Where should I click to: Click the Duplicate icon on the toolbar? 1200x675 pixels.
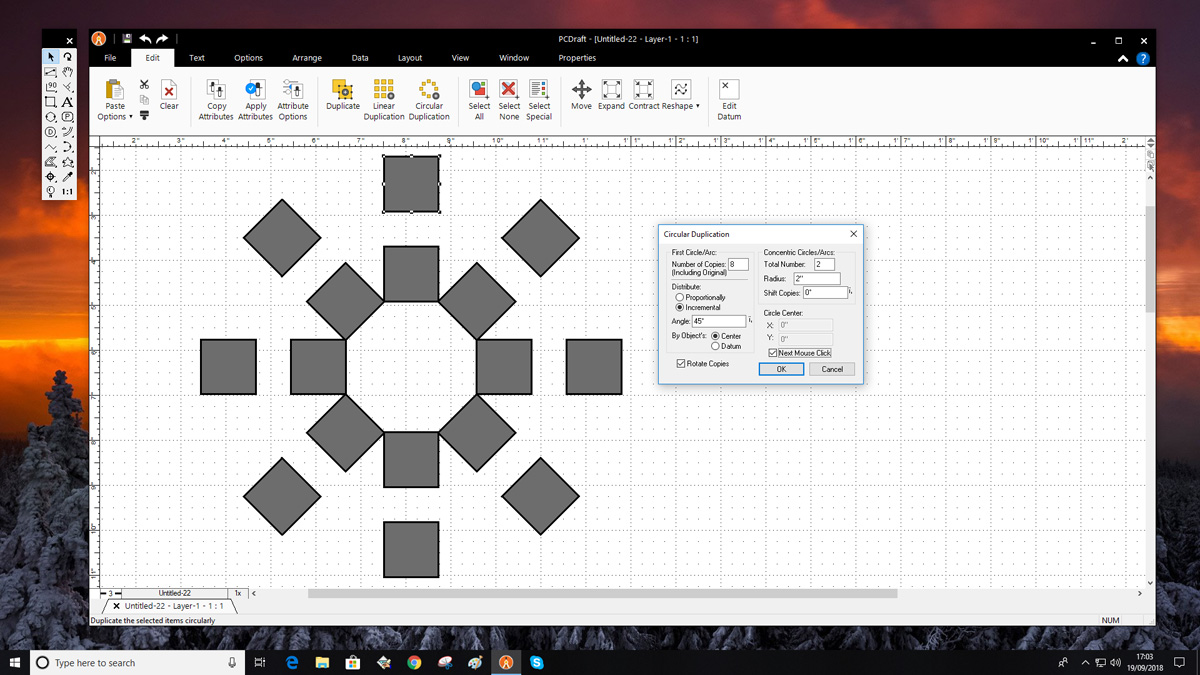pyautogui.click(x=342, y=97)
